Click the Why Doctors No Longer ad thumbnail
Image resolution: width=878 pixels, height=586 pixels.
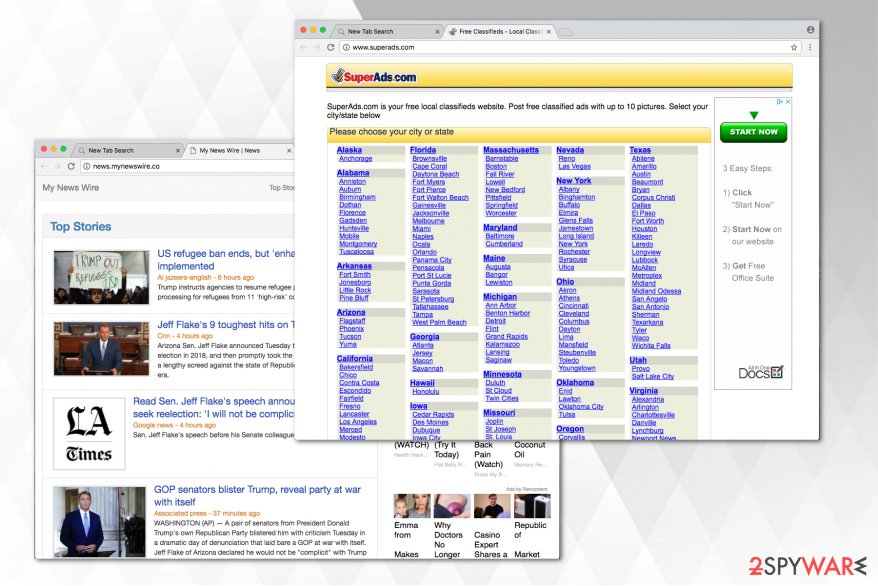[x=452, y=506]
